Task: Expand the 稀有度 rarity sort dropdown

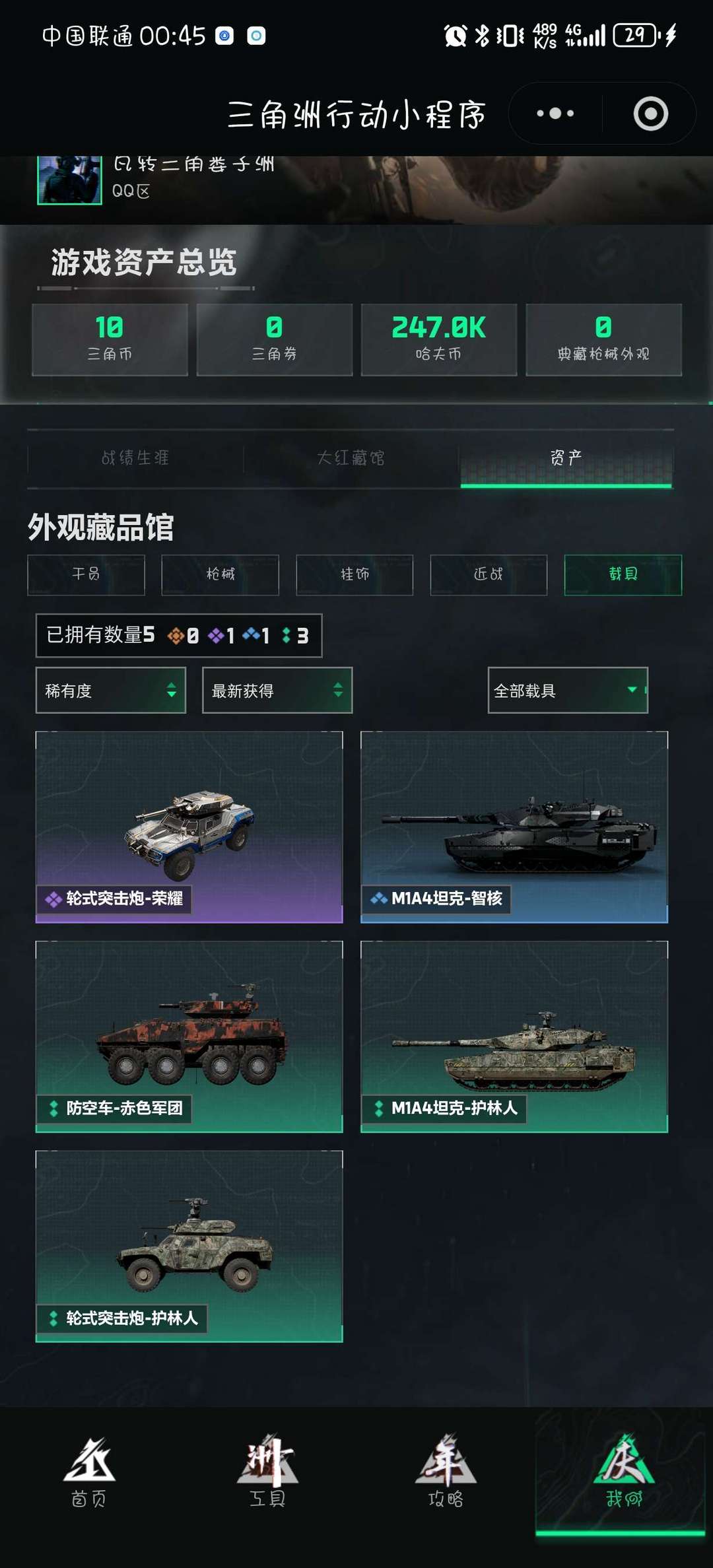Action: (111, 691)
